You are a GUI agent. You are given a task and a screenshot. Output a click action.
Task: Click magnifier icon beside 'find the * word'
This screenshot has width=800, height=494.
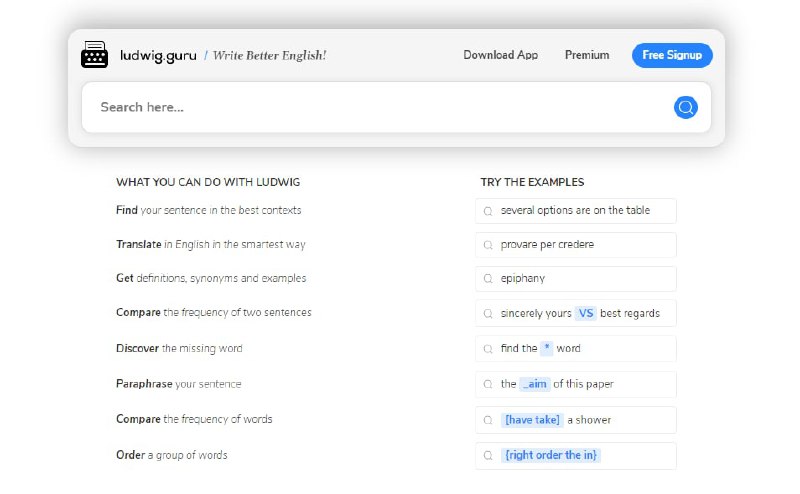pyautogui.click(x=488, y=349)
